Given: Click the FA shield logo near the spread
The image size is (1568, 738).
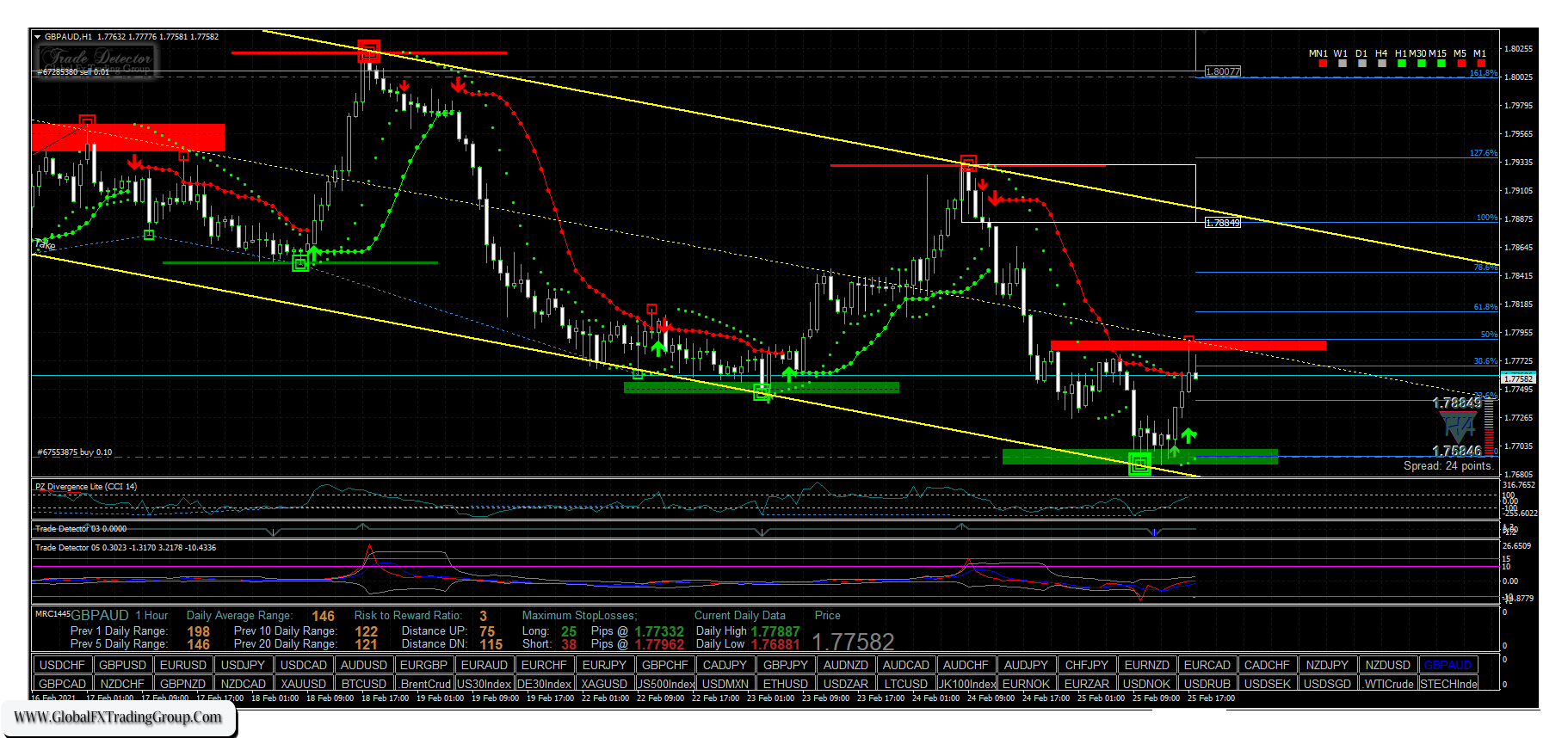Looking at the screenshot, I should [1458, 427].
